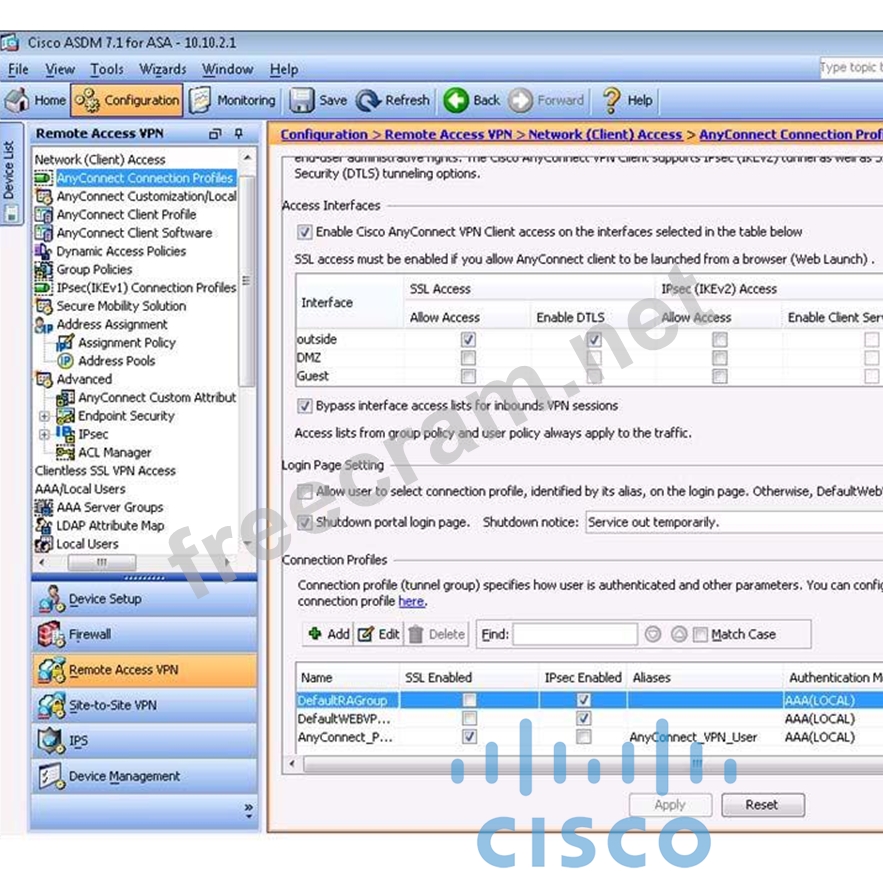
Task: Expand the hidden navigation buttons chevron
Action: click(248, 811)
